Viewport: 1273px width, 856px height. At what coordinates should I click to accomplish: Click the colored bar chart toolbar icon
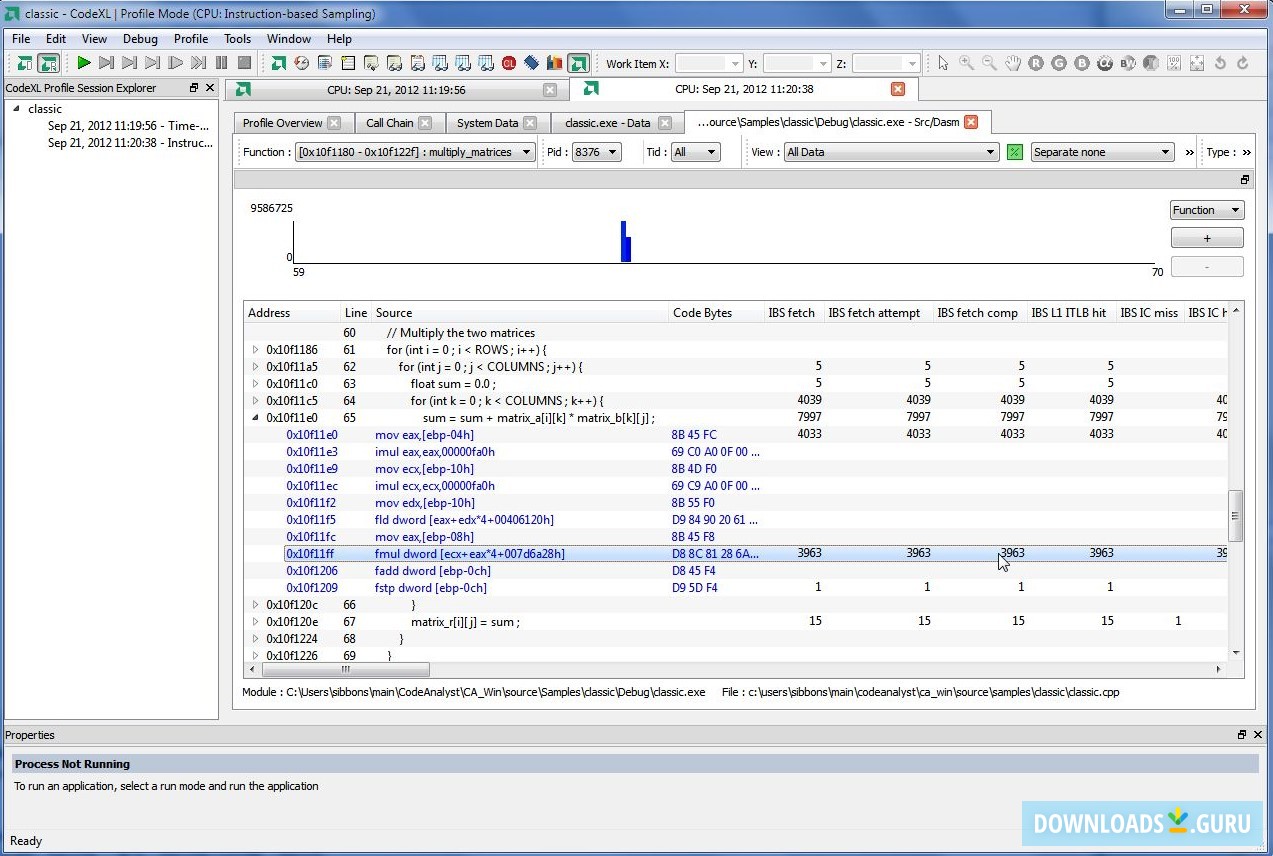[554, 63]
